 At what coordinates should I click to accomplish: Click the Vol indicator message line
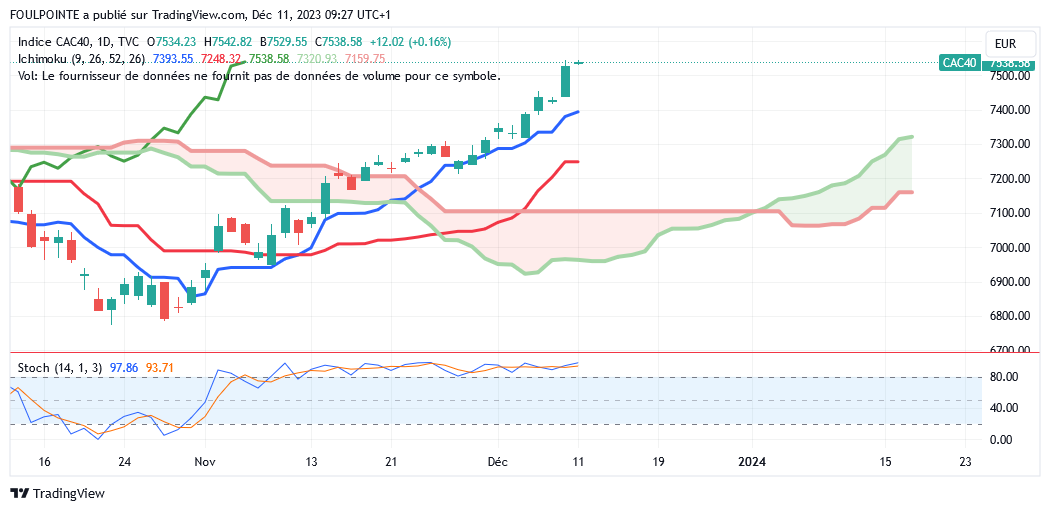(x=259, y=76)
